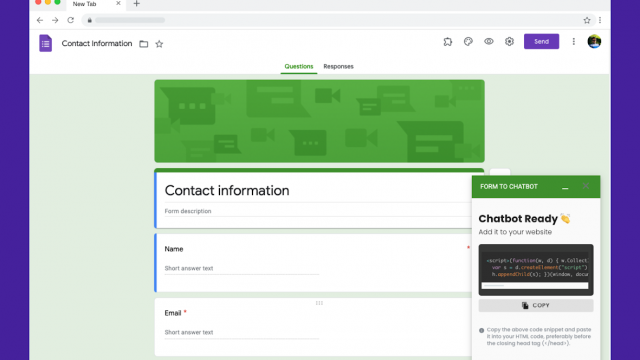Open the more options menu beside Send

click(x=573, y=42)
